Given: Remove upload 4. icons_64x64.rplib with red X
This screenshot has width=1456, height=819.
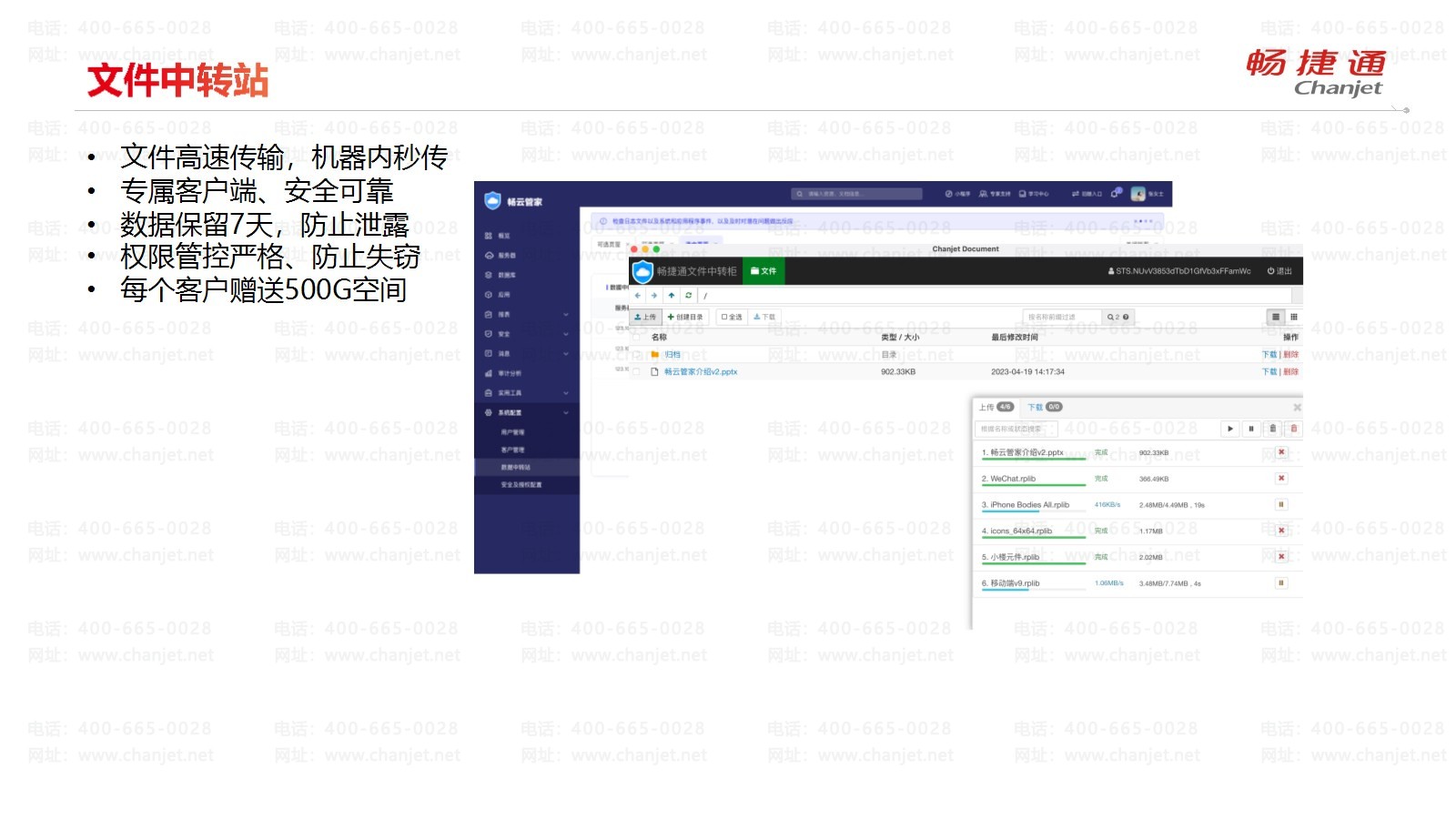Looking at the screenshot, I should click(1281, 531).
